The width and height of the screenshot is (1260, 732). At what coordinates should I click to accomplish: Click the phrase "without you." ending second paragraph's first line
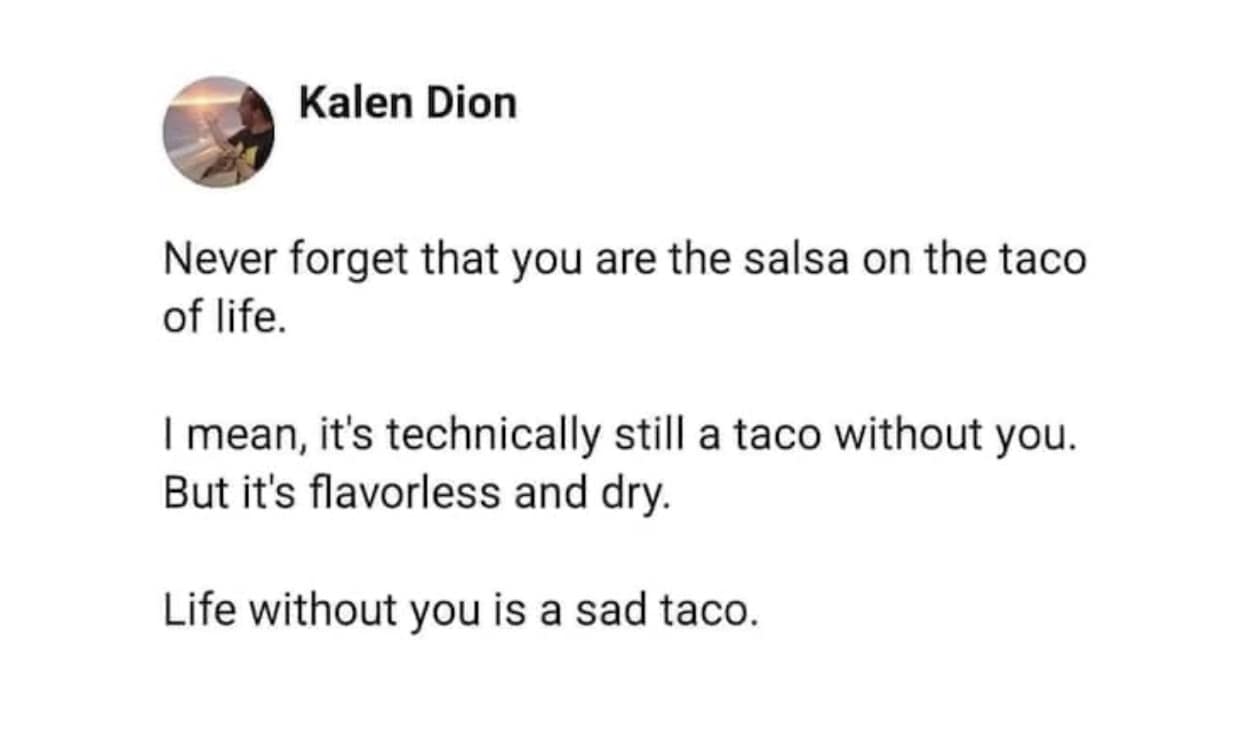(x=959, y=436)
